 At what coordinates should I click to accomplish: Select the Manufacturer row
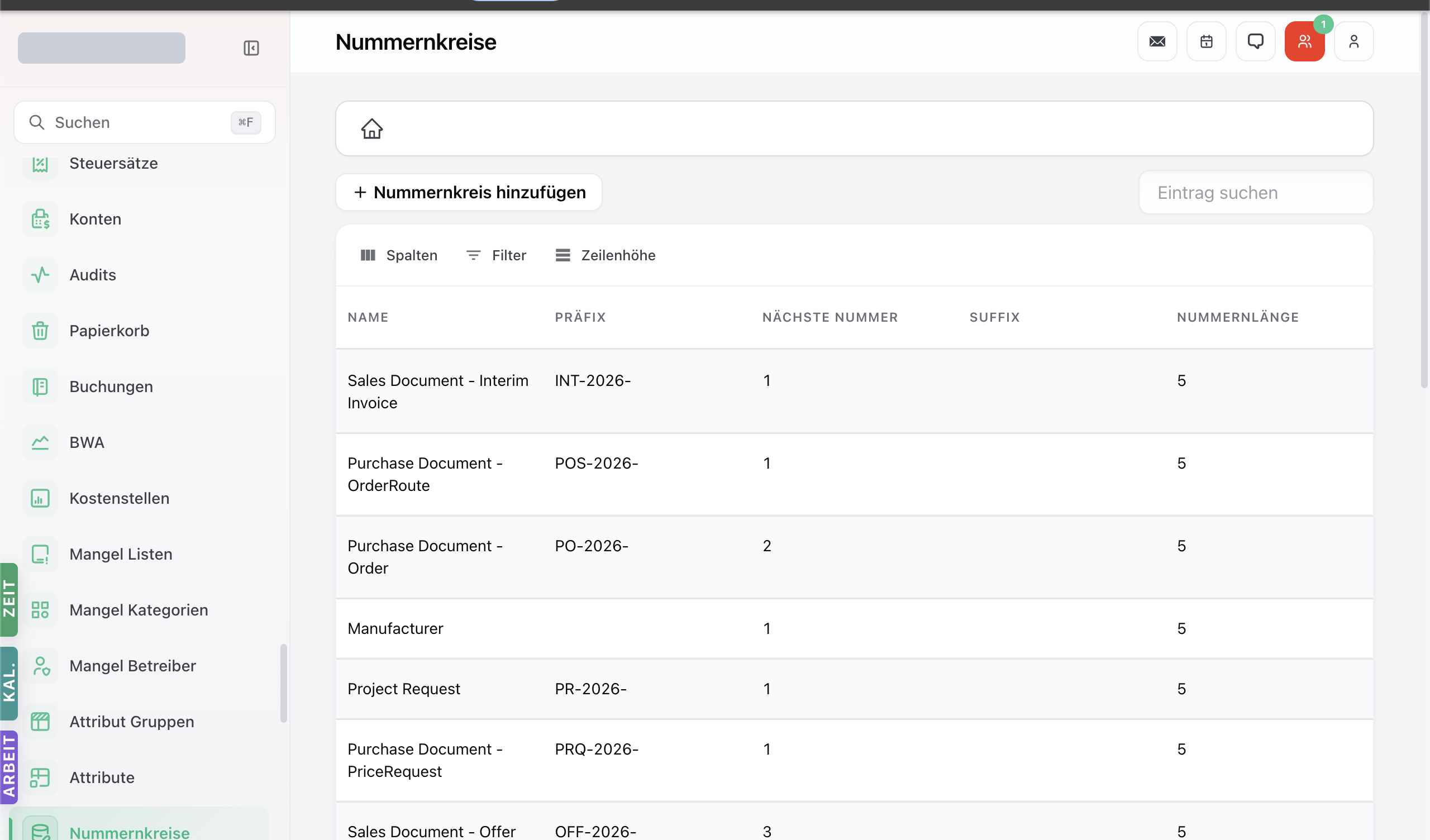(x=854, y=629)
